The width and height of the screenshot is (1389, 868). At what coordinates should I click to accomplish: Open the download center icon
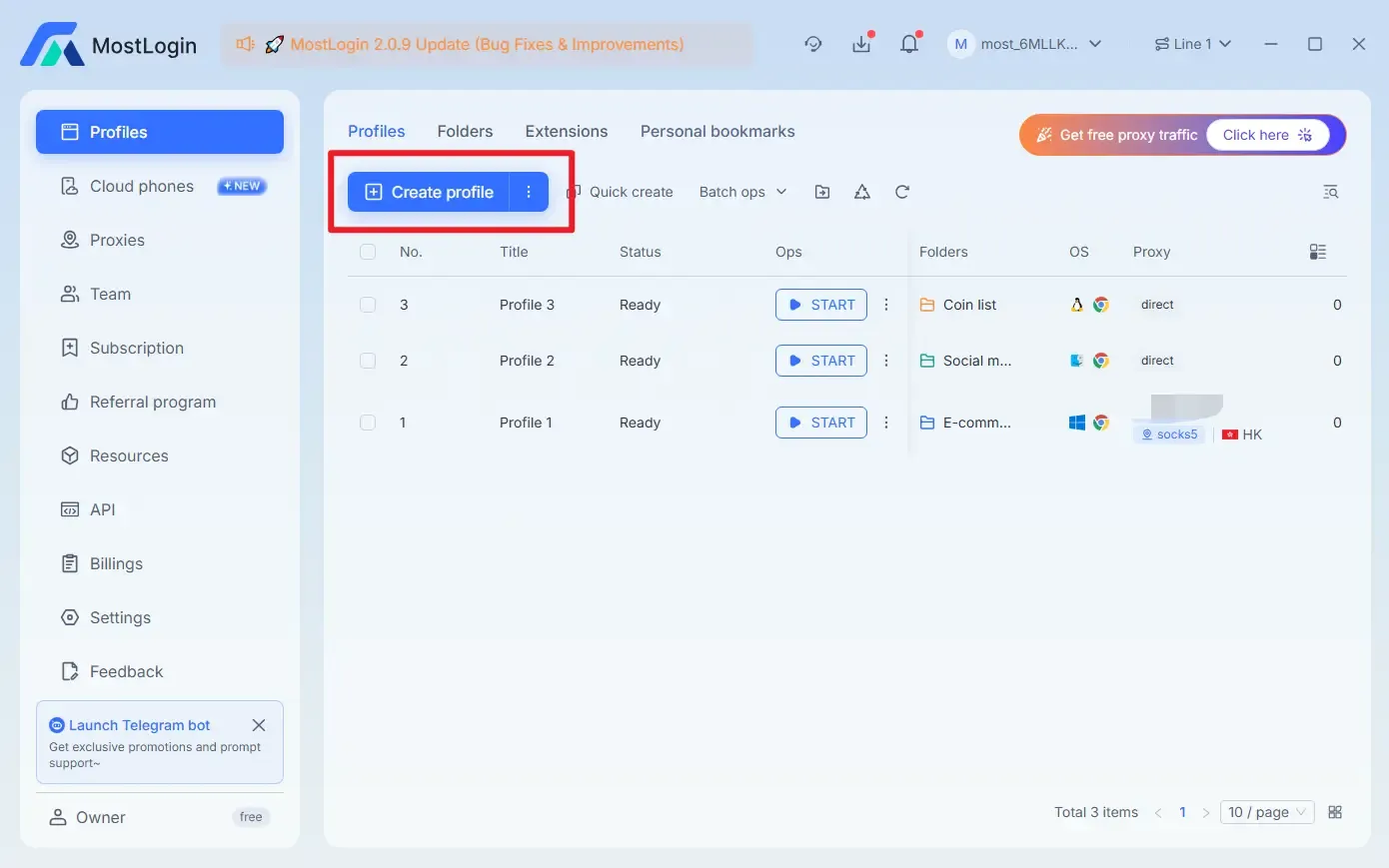click(x=860, y=43)
